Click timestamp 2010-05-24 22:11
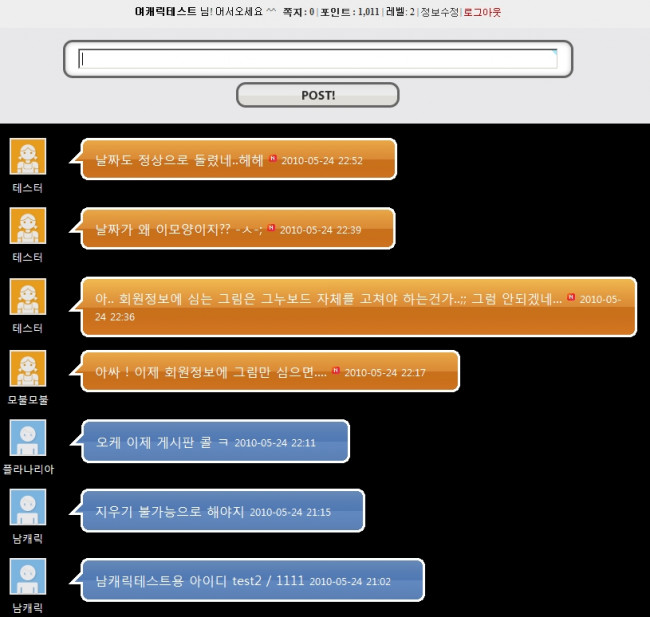This screenshot has width=650, height=617. tap(275, 442)
